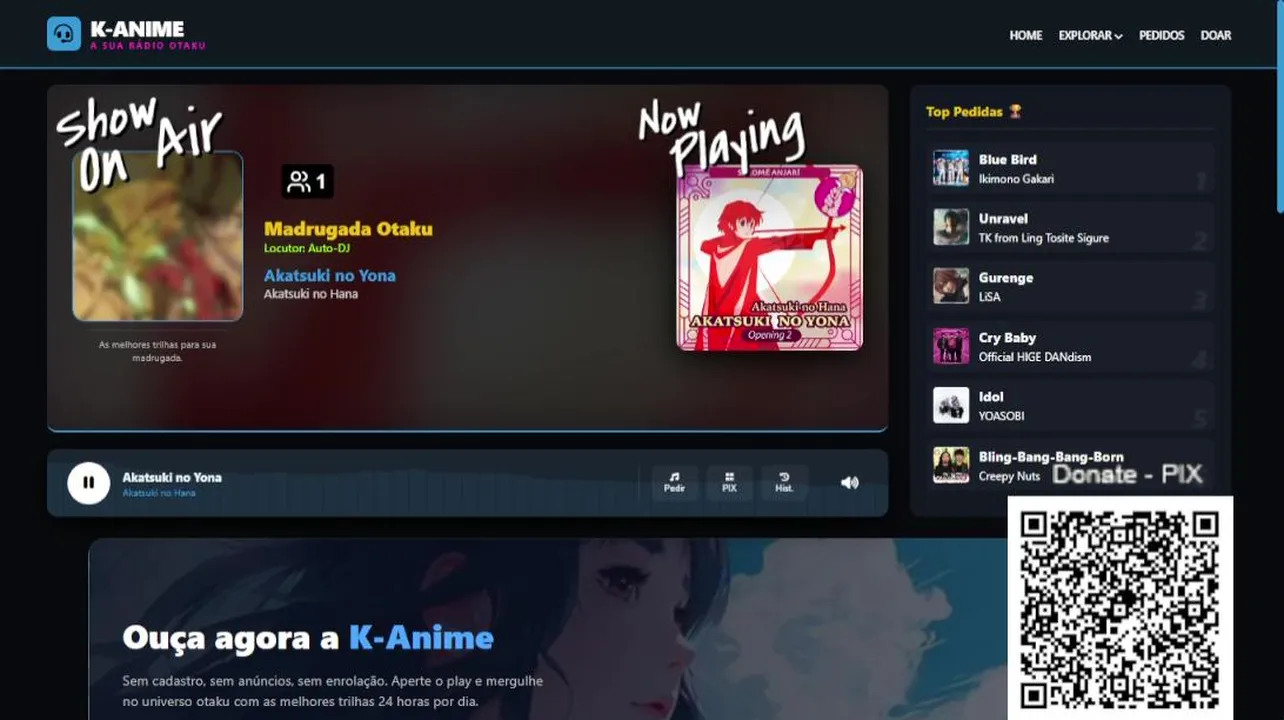Open the Pedir song request button
Viewport: 1284px width, 720px height.
pos(675,482)
